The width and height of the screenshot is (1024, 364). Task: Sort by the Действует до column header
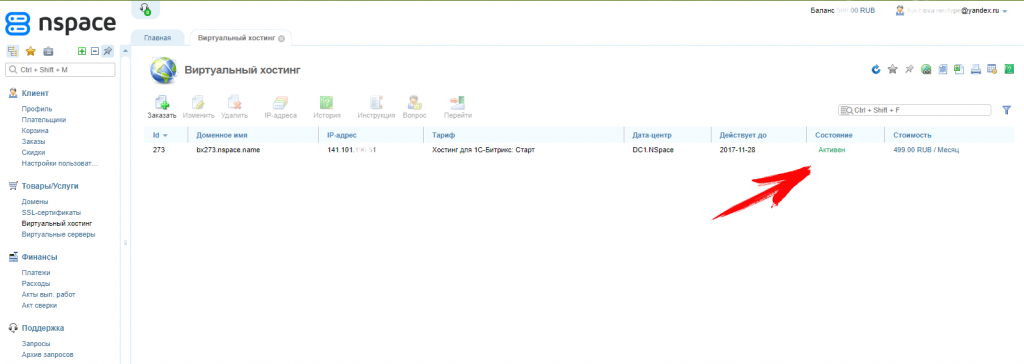pyautogui.click(x=758, y=135)
